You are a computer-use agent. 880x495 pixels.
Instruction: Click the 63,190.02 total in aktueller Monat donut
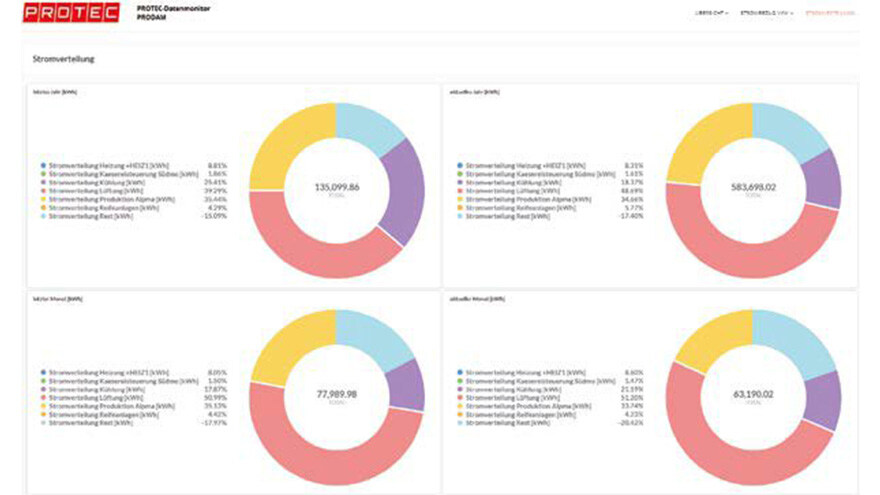click(753, 394)
